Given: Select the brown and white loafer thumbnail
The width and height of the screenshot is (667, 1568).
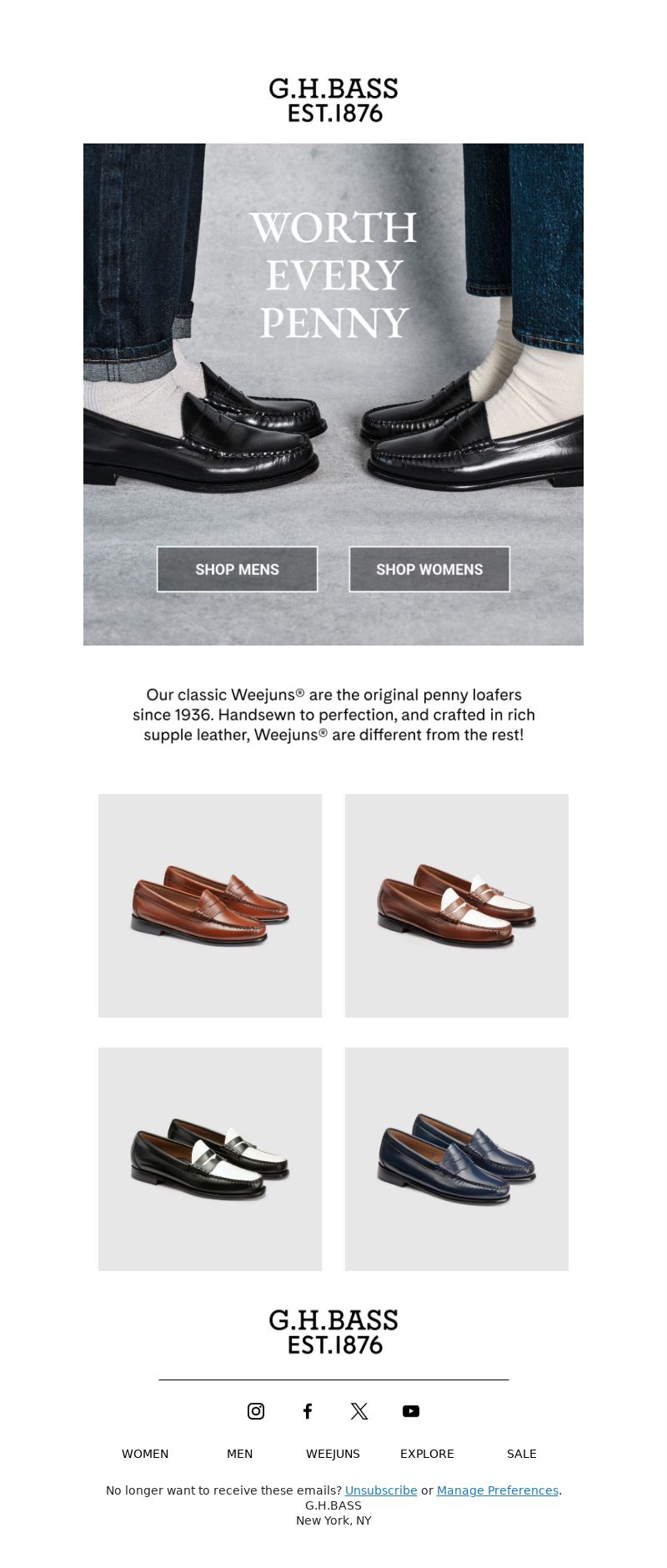Looking at the screenshot, I should pyautogui.click(x=457, y=905).
